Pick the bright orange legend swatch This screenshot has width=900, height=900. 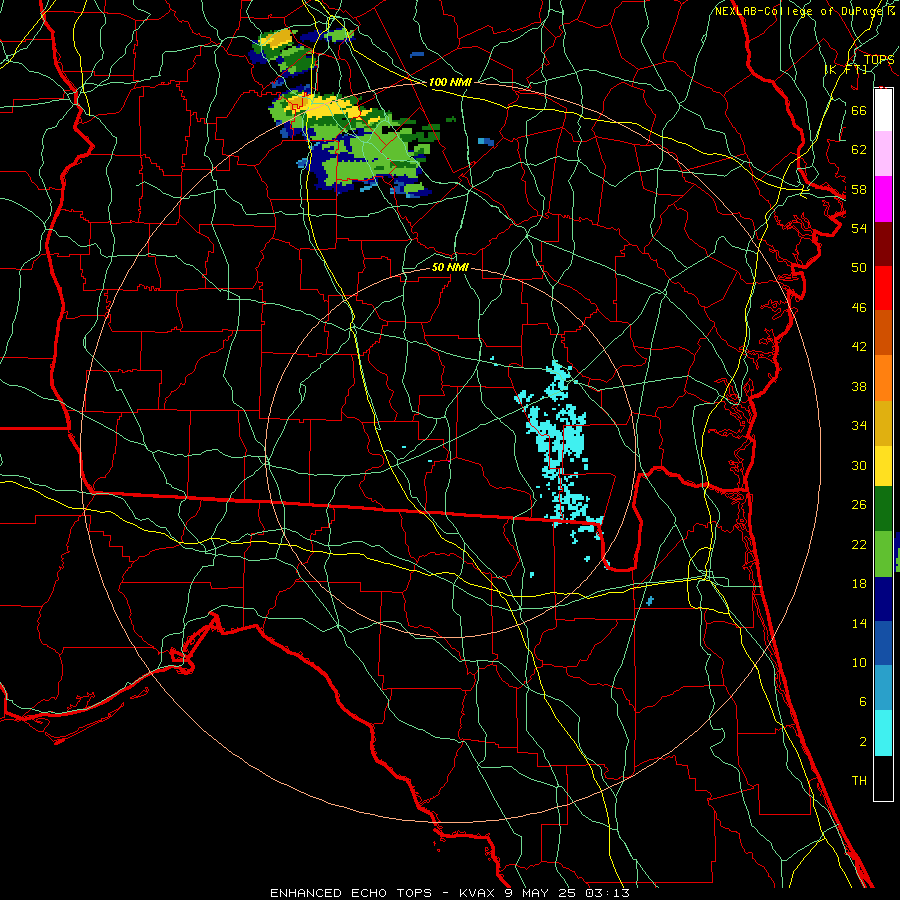click(883, 378)
